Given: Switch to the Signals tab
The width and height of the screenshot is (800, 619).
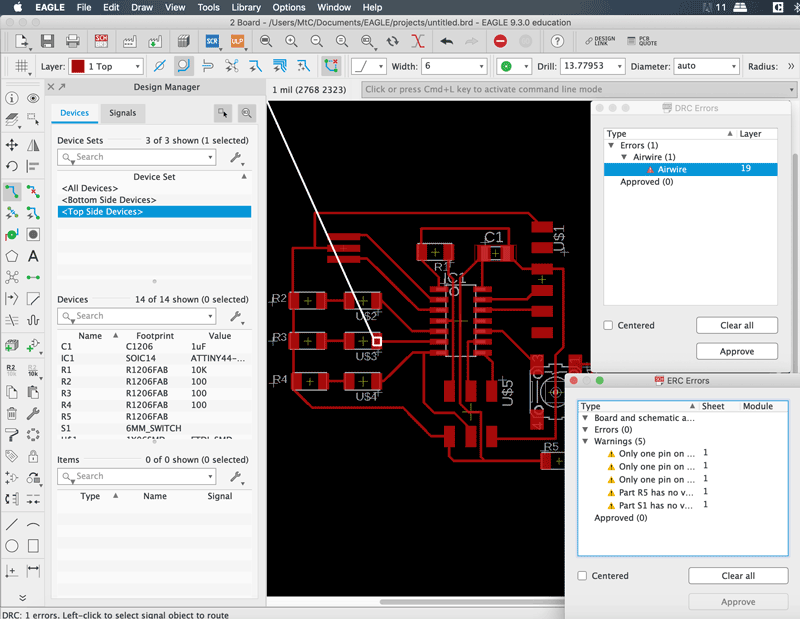Looking at the screenshot, I should pos(122,113).
